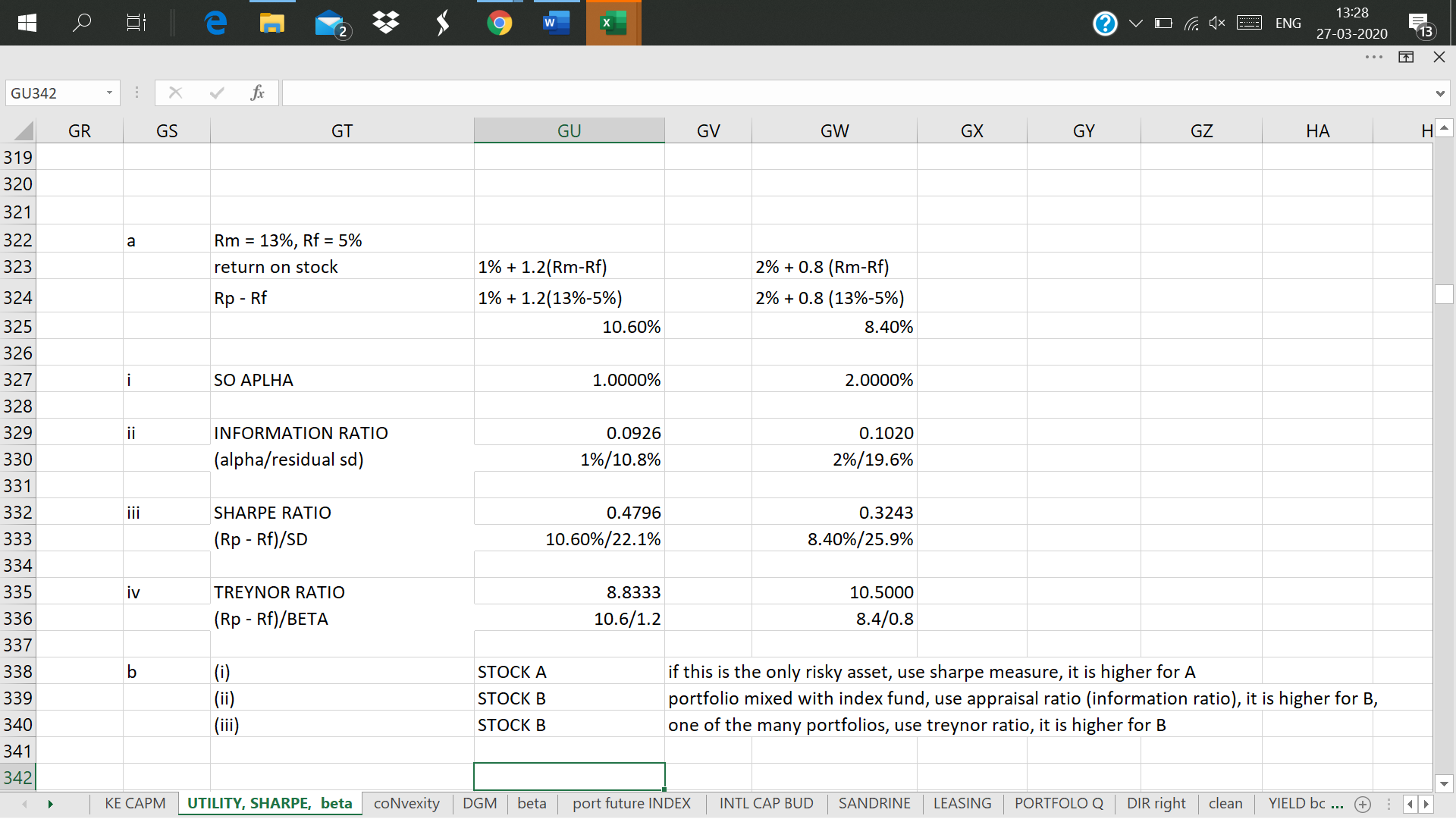This screenshot has width=1456, height=819.
Task: Expand the Name Box dropdown arrow
Action: (109, 93)
